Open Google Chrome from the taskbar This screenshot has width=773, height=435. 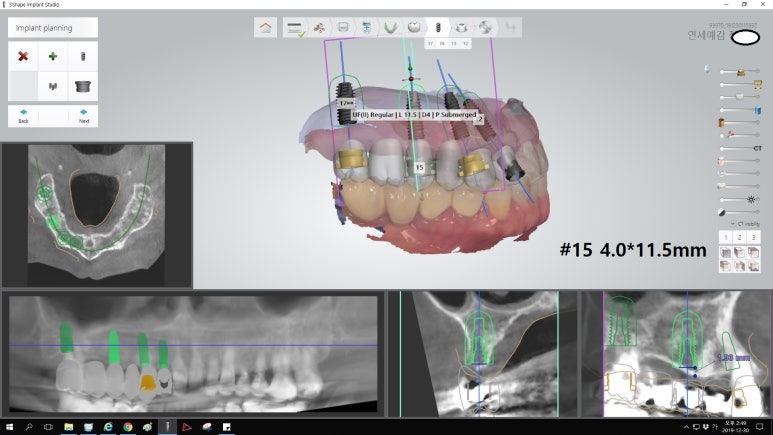[128, 427]
